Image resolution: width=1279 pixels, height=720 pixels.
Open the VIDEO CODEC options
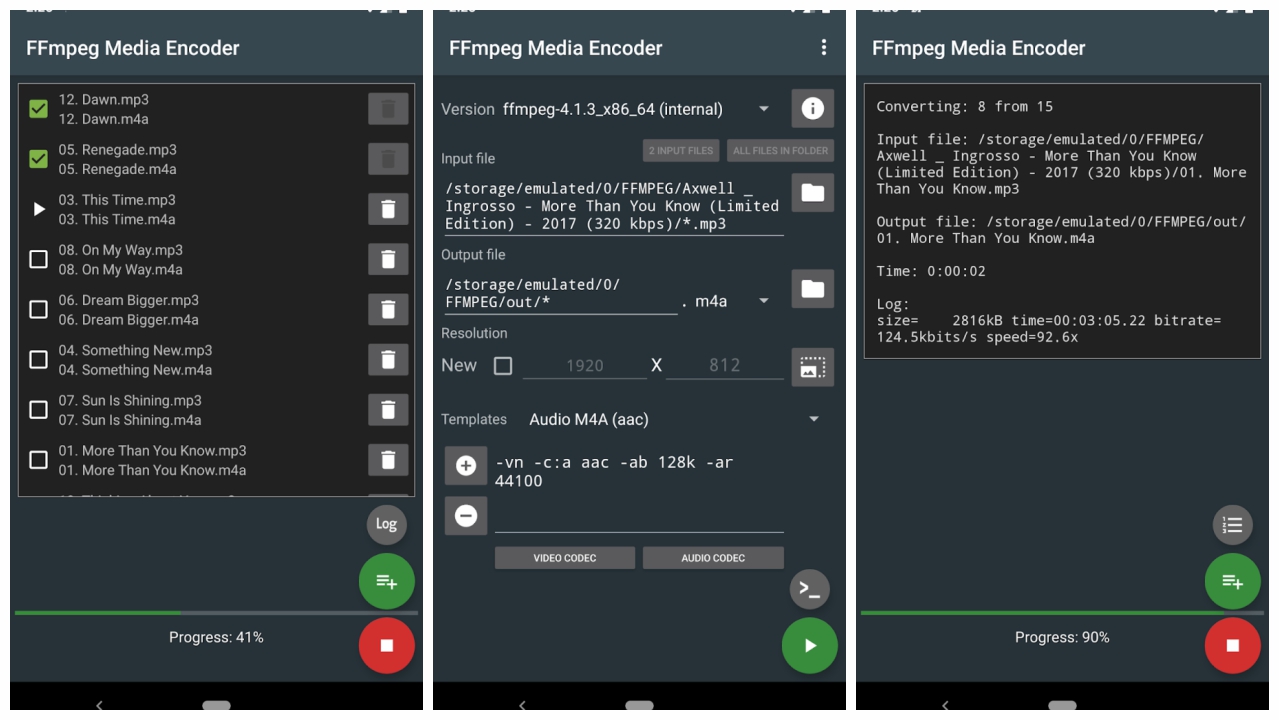pyautogui.click(x=565, y=558)
